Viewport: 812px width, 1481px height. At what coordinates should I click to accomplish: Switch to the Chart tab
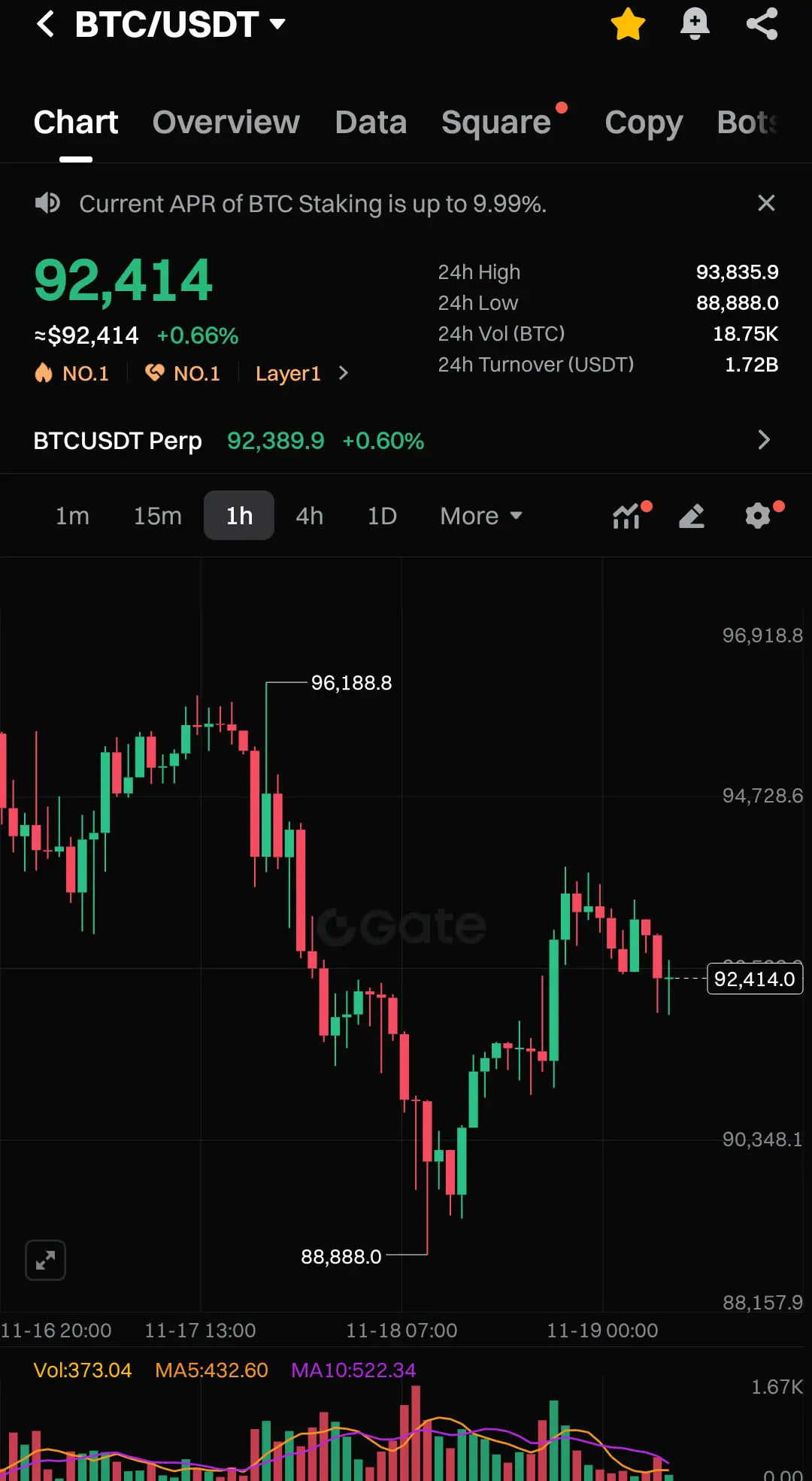[76, 122]
